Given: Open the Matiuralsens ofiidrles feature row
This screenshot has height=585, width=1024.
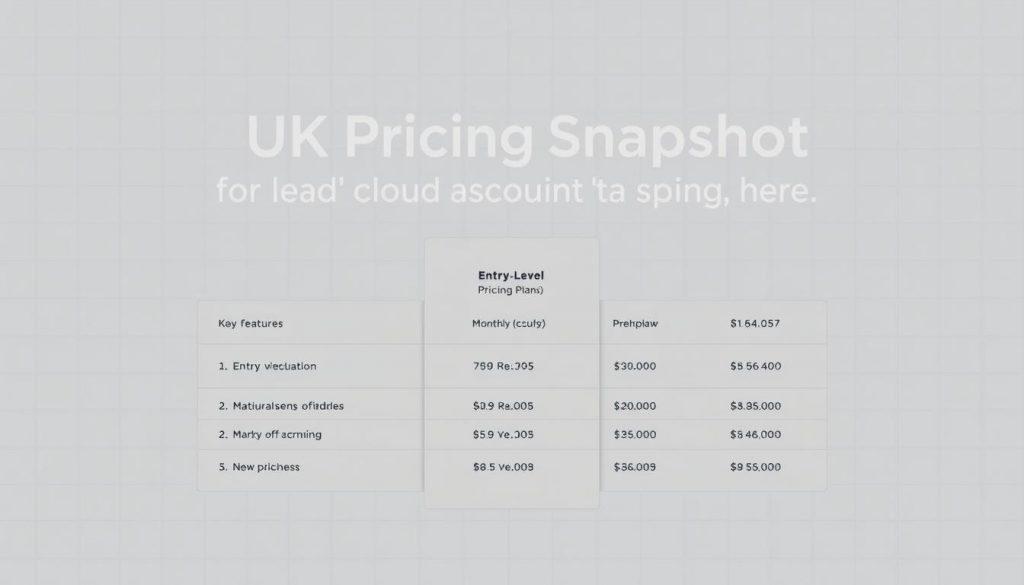Looking at the screenshot, I should tap(287, 406).
